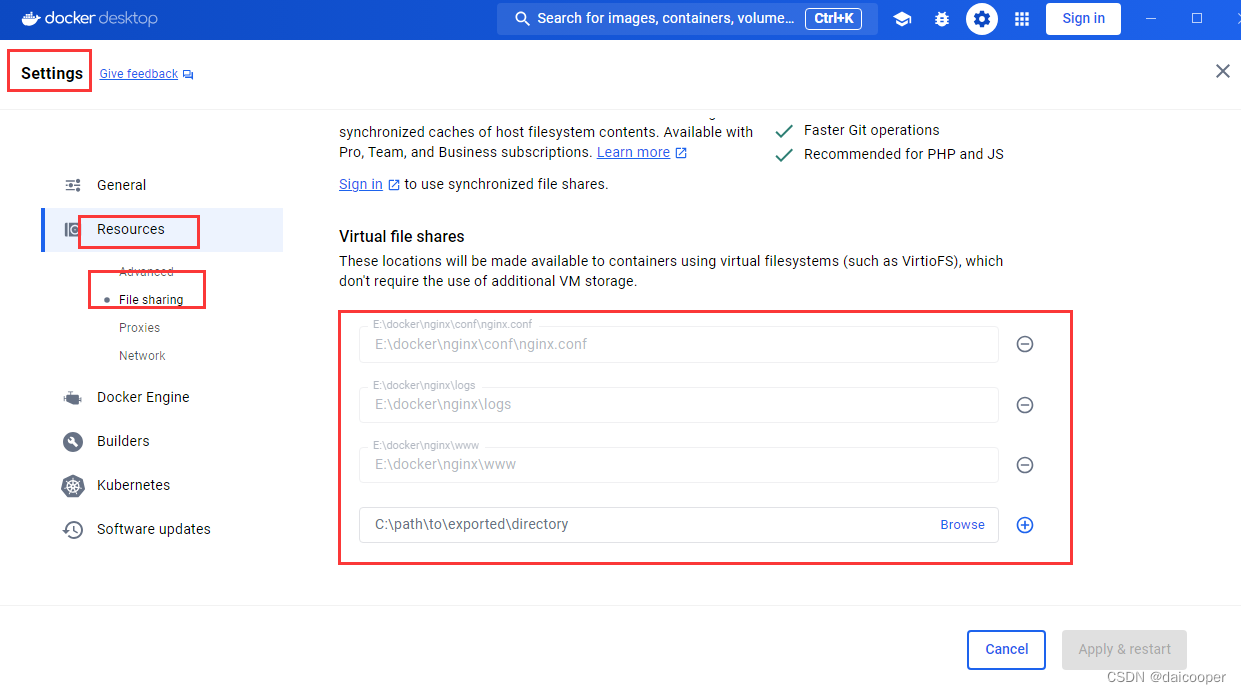Click the Apply & restart button

coord(1124,650)
